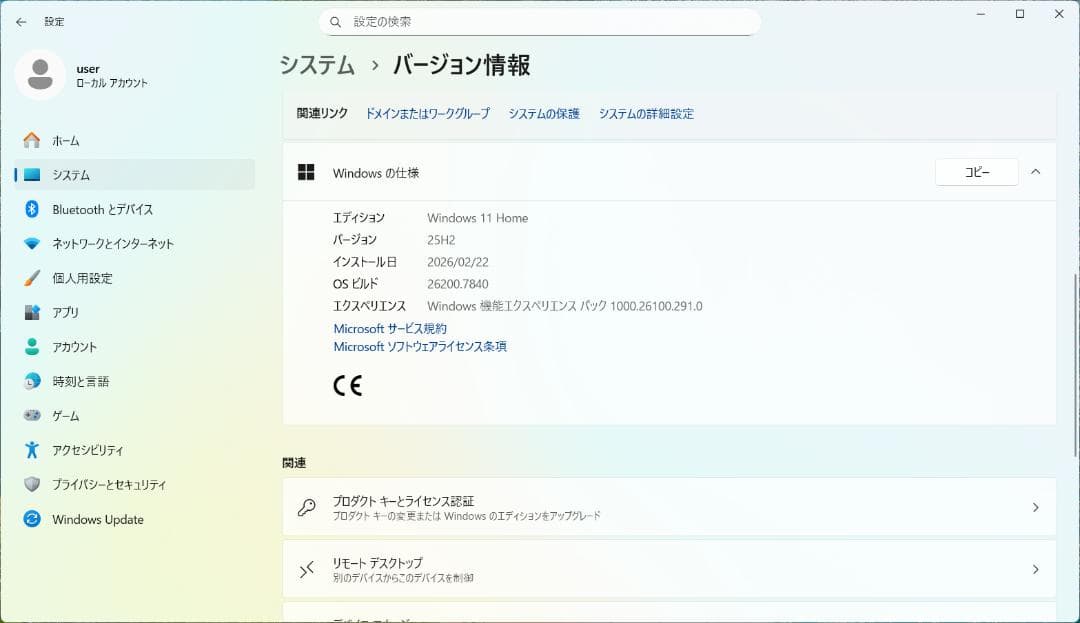The width and height of the screenshot is (1080, 623).
Task: Close the settings window
Action: pyautogui.click(x=1059, y=14)
